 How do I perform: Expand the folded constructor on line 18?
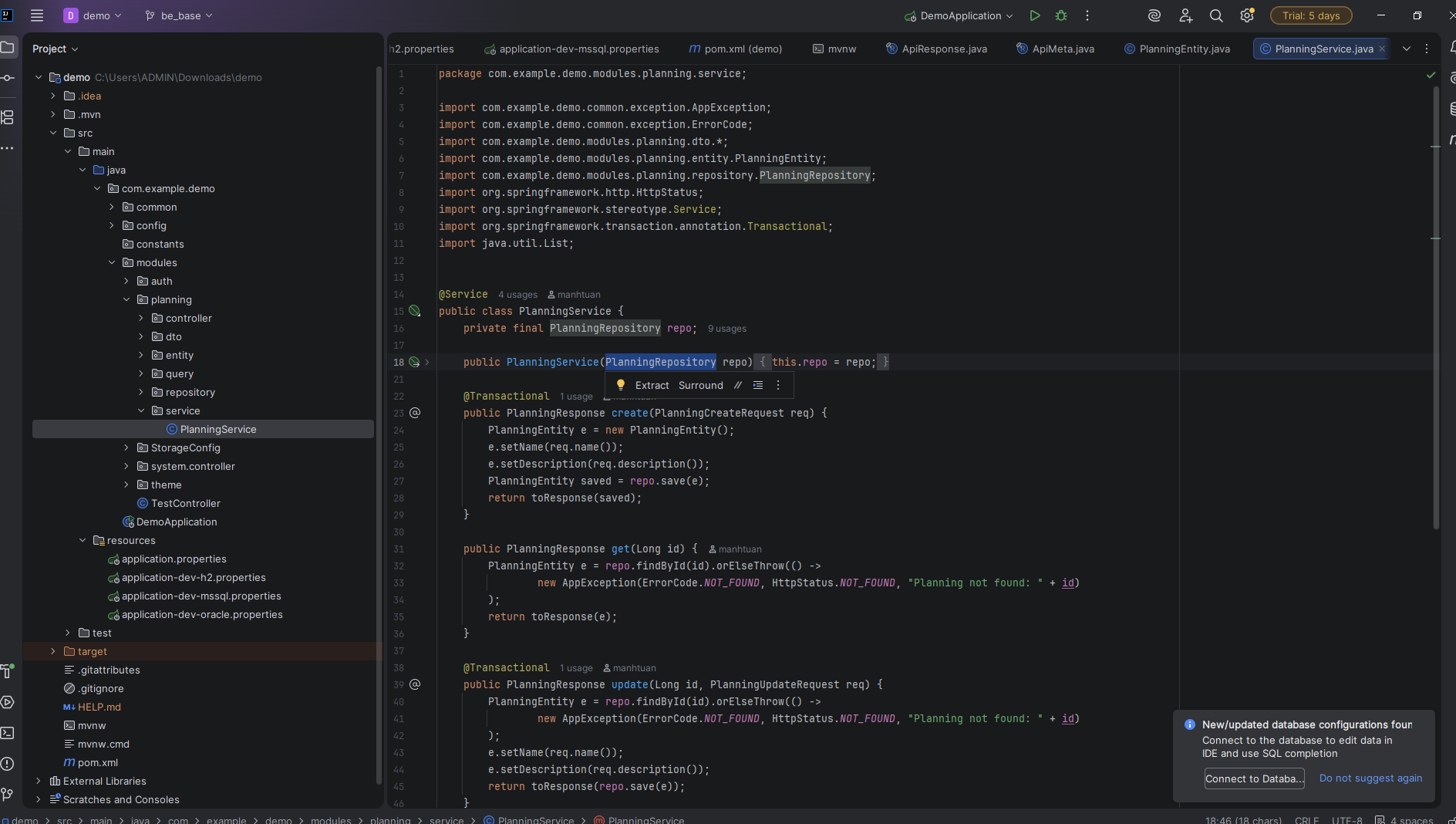click(x=427, y=362)
